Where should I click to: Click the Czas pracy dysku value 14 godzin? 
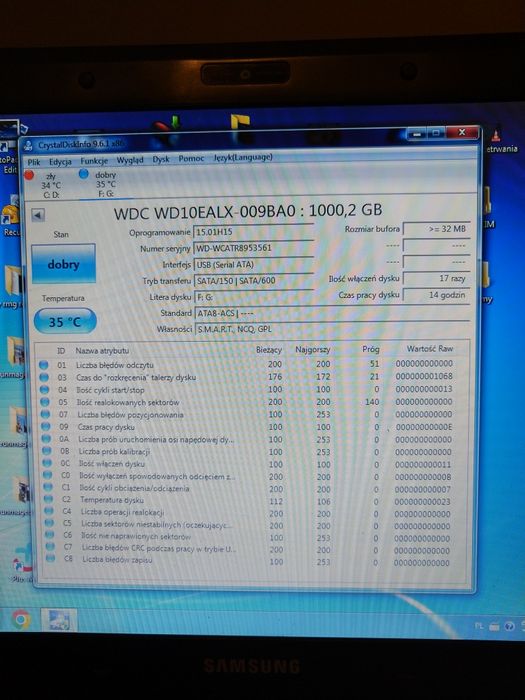(x=436, y=295)
